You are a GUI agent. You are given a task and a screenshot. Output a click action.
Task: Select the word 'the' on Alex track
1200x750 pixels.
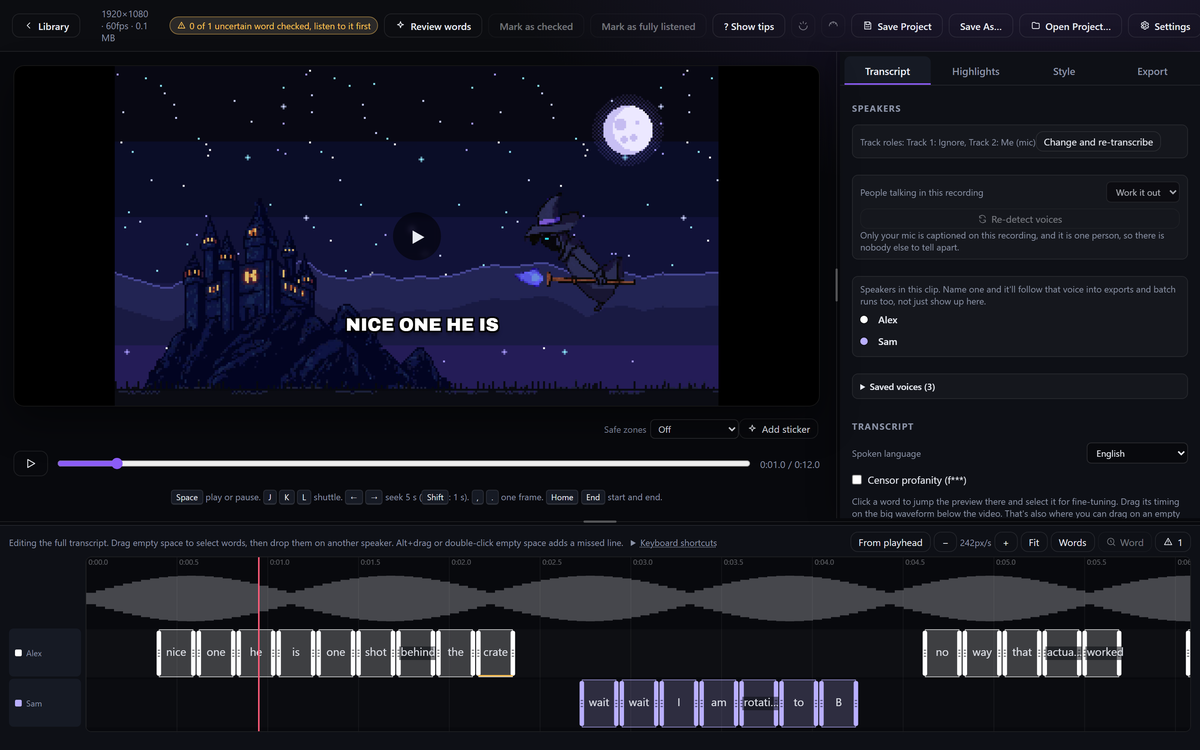[456, 653]
